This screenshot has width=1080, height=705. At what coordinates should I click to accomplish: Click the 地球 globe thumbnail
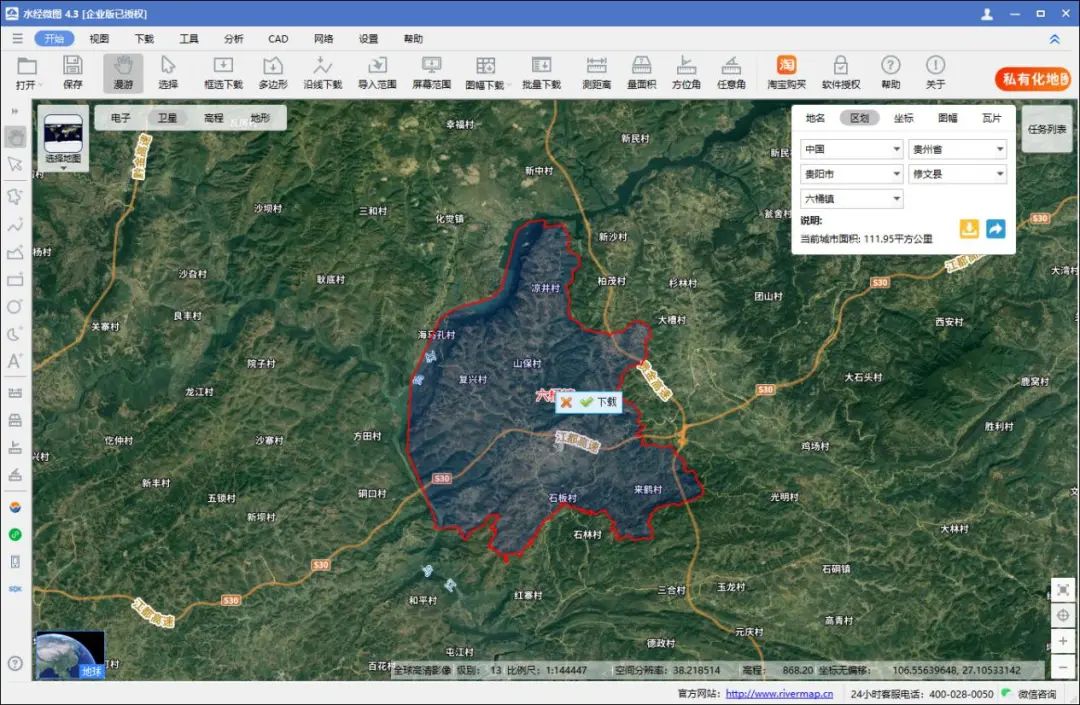pos(70,654)
